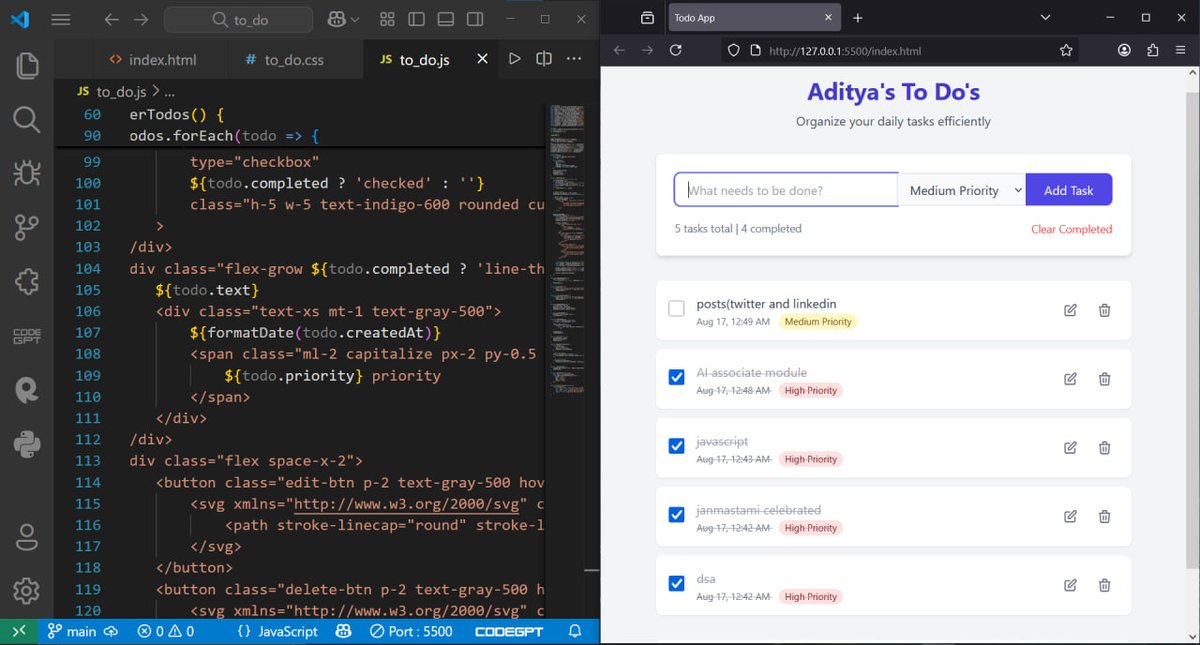The height and width of the screenshot is (645, 1200).
Task: Edit the posts(twitter and linkedin task
Action: point(1070,310)
